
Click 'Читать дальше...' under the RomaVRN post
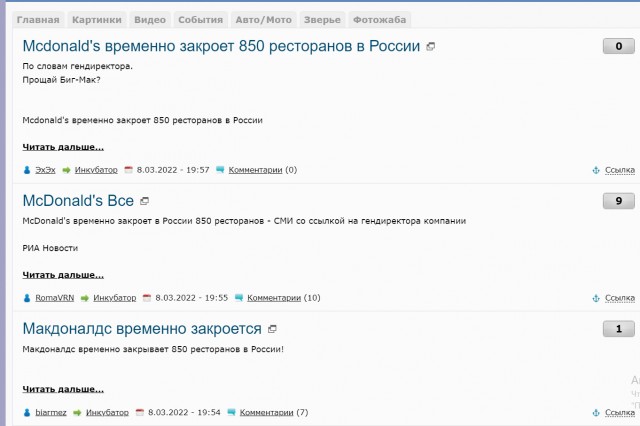[63, 275]
